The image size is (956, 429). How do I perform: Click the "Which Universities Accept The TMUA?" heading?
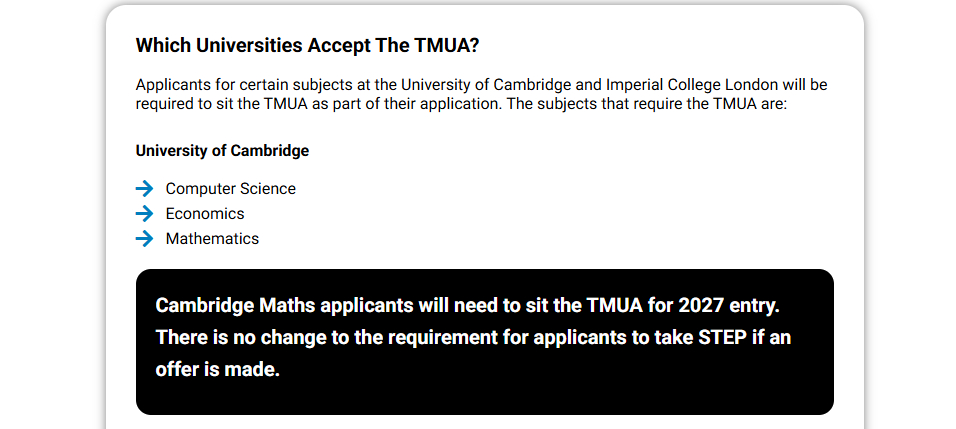pyautogui.click(x=307, y=45)
